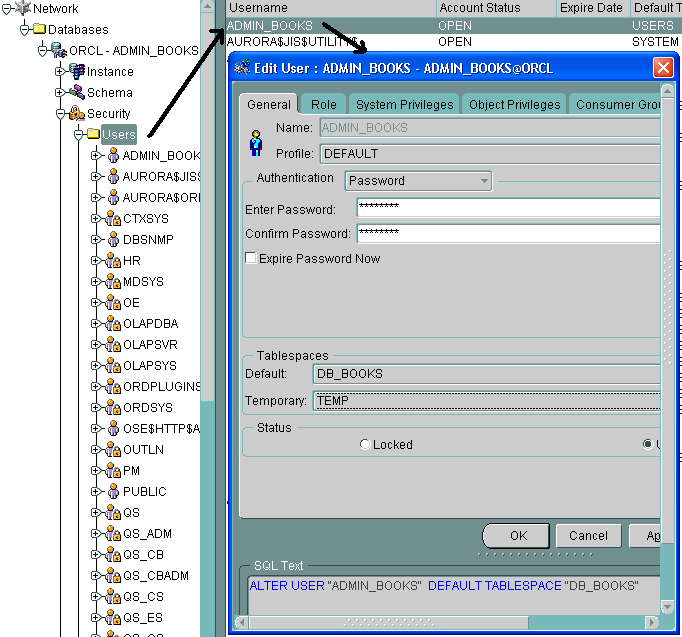Click the Edit User dialog title icon
The height and width of the screenshot is (637, 682).
[242, 68]
